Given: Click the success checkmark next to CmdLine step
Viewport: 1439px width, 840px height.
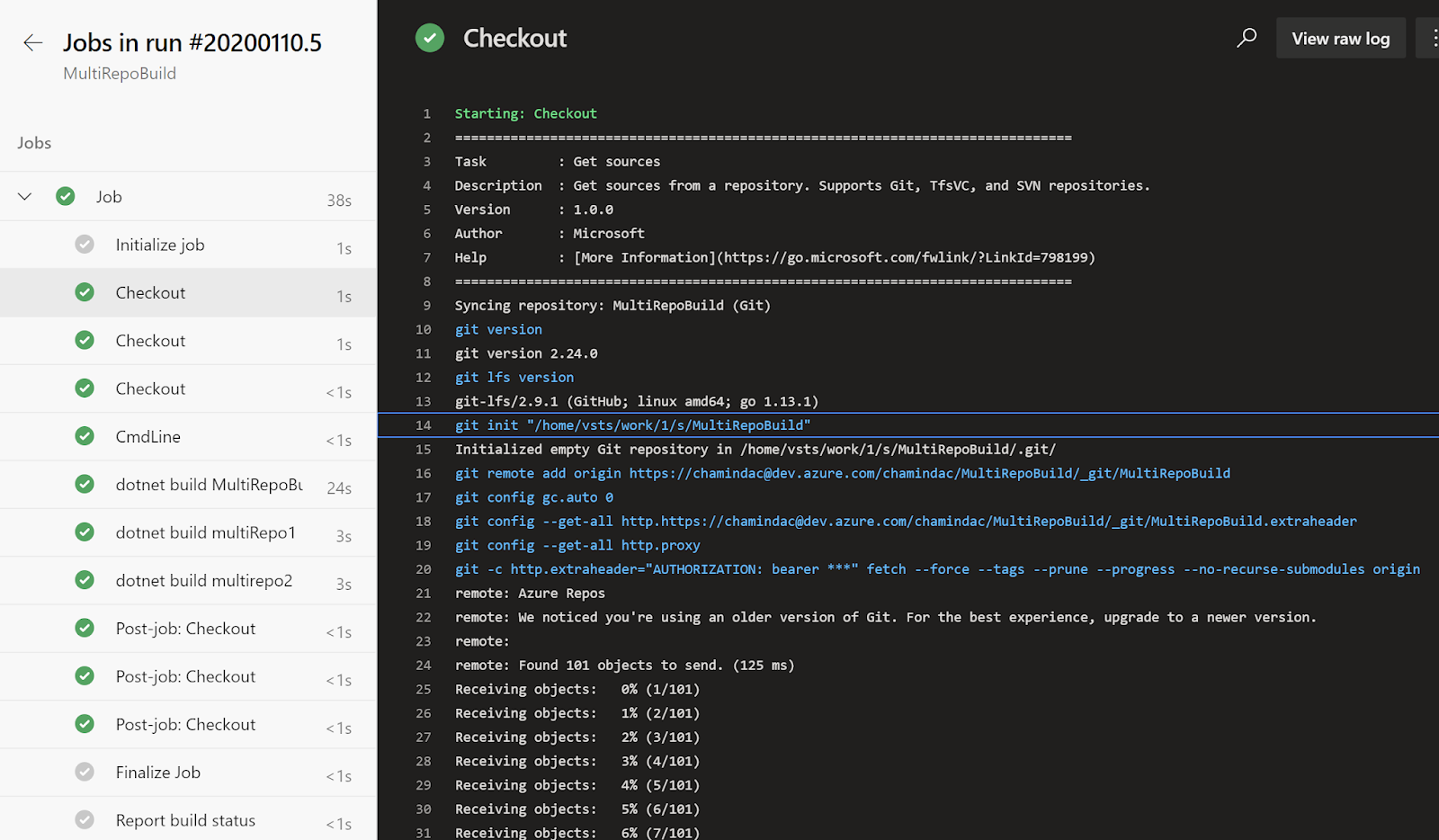Looking at the screenshot, I should (84, 436).
